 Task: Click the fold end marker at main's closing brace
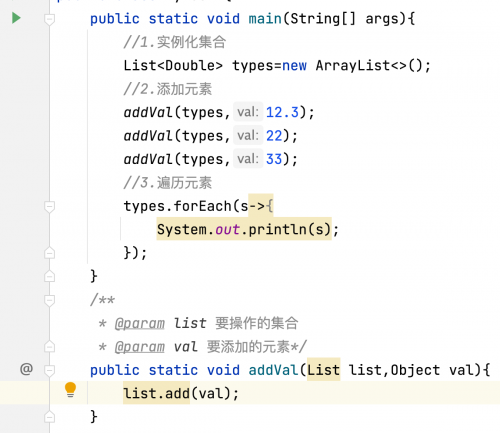(x=49, y=276)
